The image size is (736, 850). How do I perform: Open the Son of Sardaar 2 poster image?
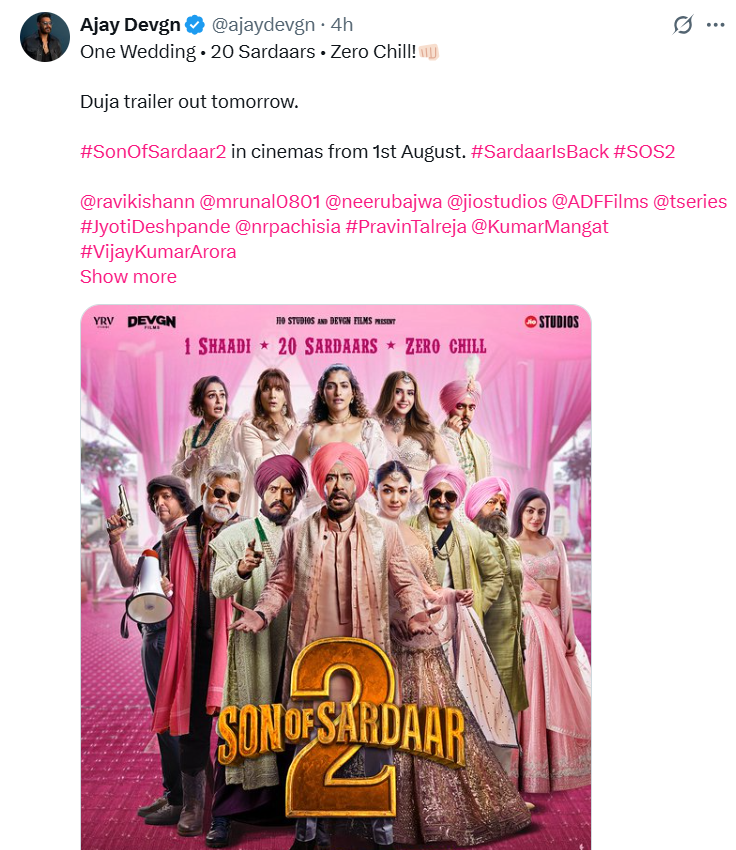click(336, 577)
